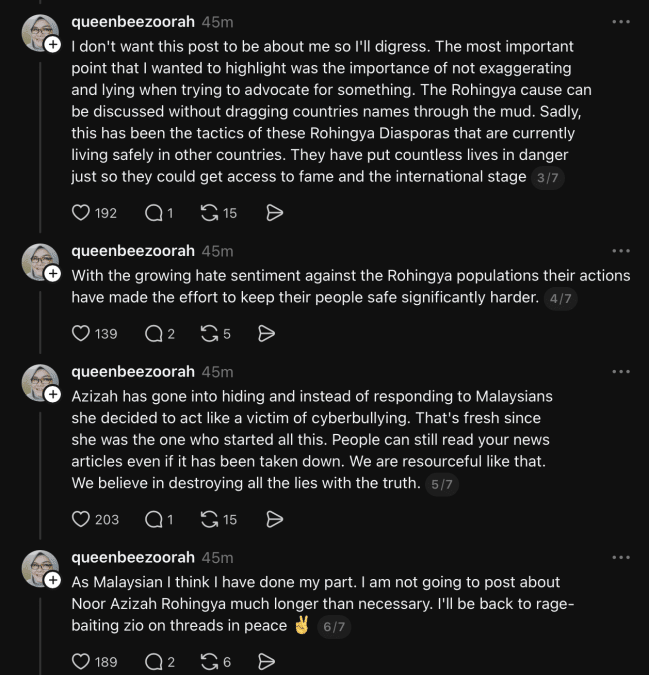The width and height of the screenshot is (649, 675).
Task: Like the 6/7 post with 189 likes
Action: pyautogui.click(x=80, y=662)
